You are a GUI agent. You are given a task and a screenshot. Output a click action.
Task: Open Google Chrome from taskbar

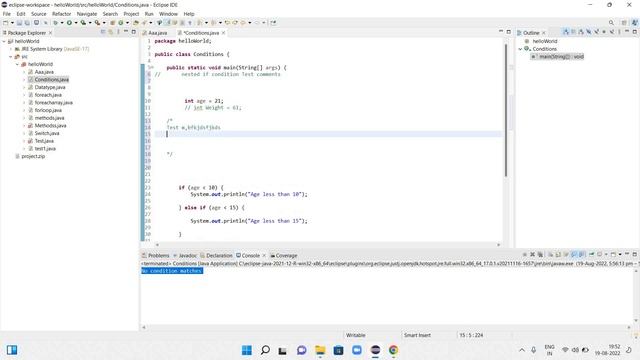(393, 350)
